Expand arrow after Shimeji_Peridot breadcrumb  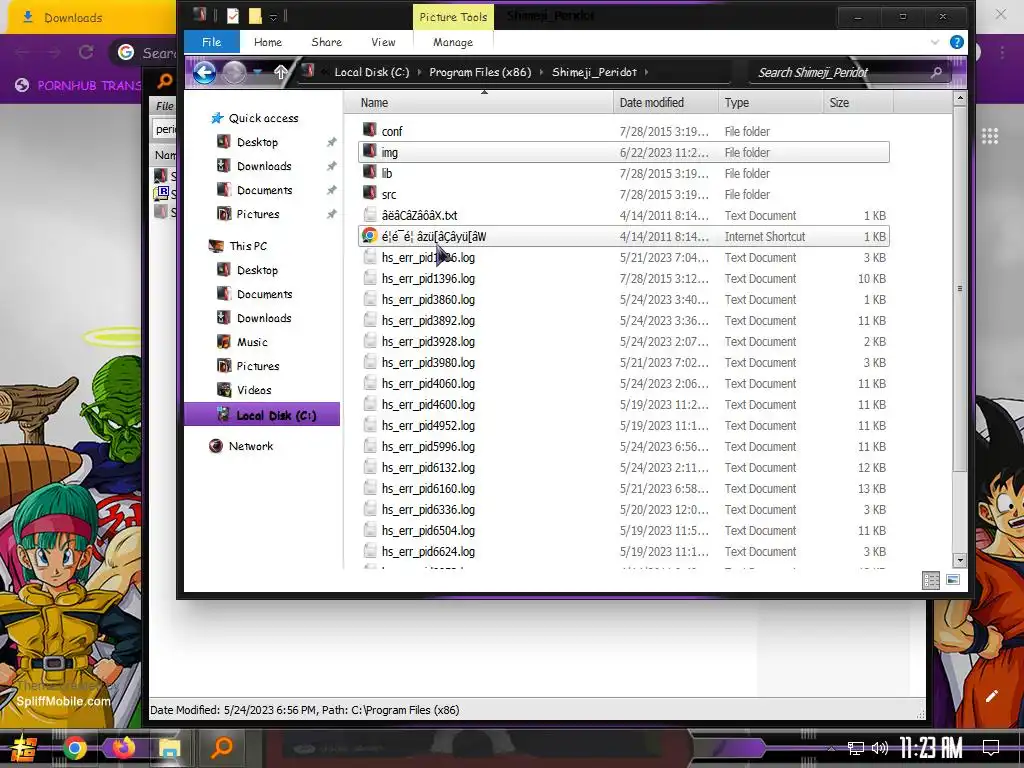click(647, 72)
